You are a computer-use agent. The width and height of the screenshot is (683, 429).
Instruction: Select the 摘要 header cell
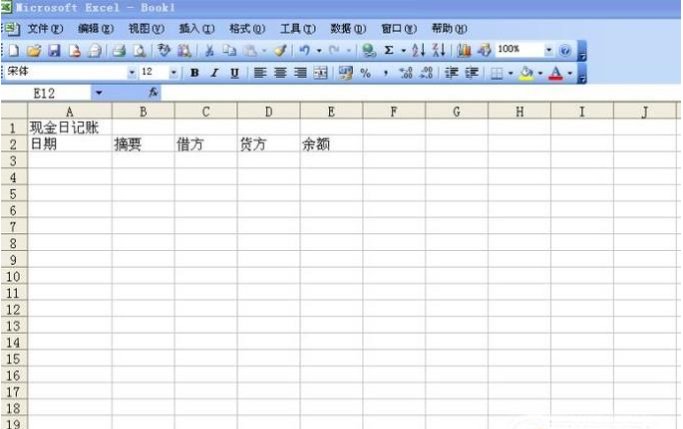tap(143, 144)
